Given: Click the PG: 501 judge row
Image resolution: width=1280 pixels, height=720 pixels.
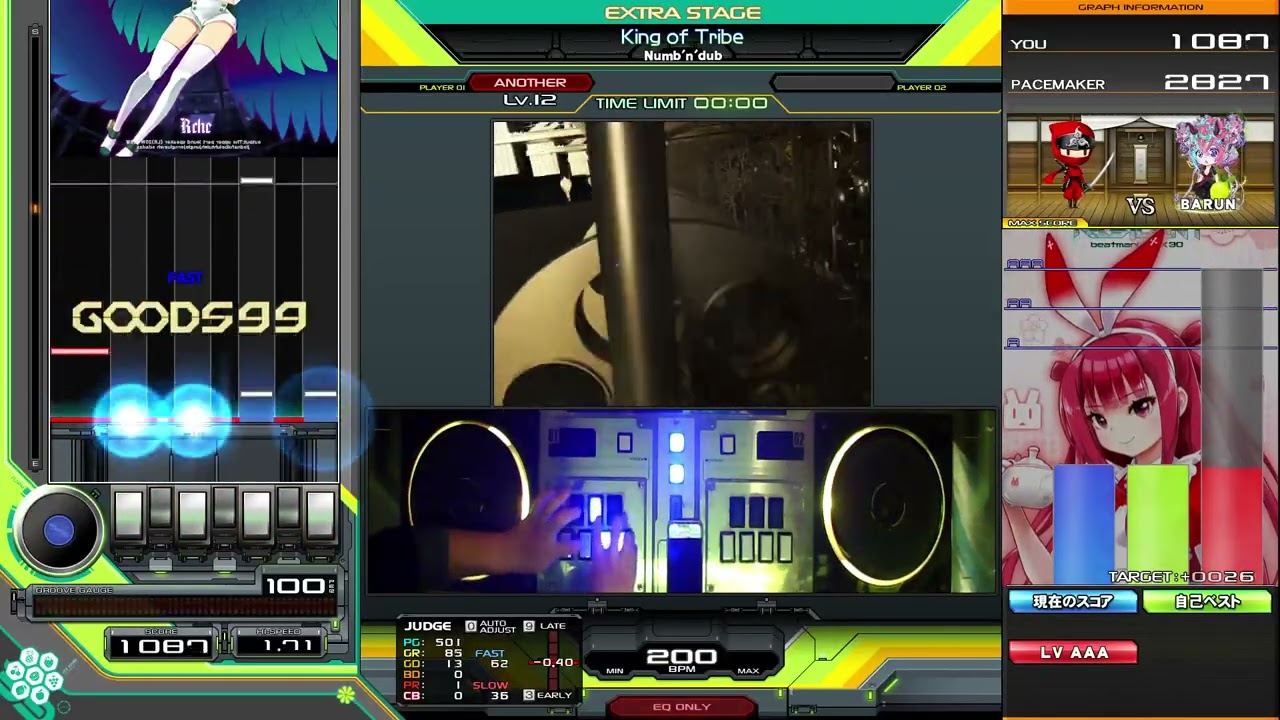Looking at the screenshot, I should (433, 642).
